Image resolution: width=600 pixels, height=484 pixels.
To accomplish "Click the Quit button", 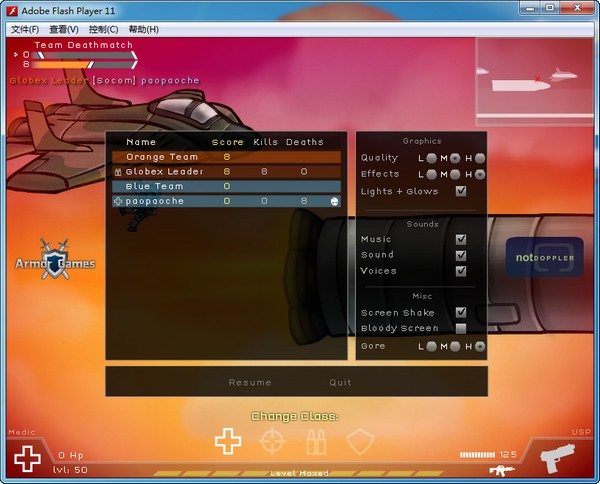I will (340, 382).
